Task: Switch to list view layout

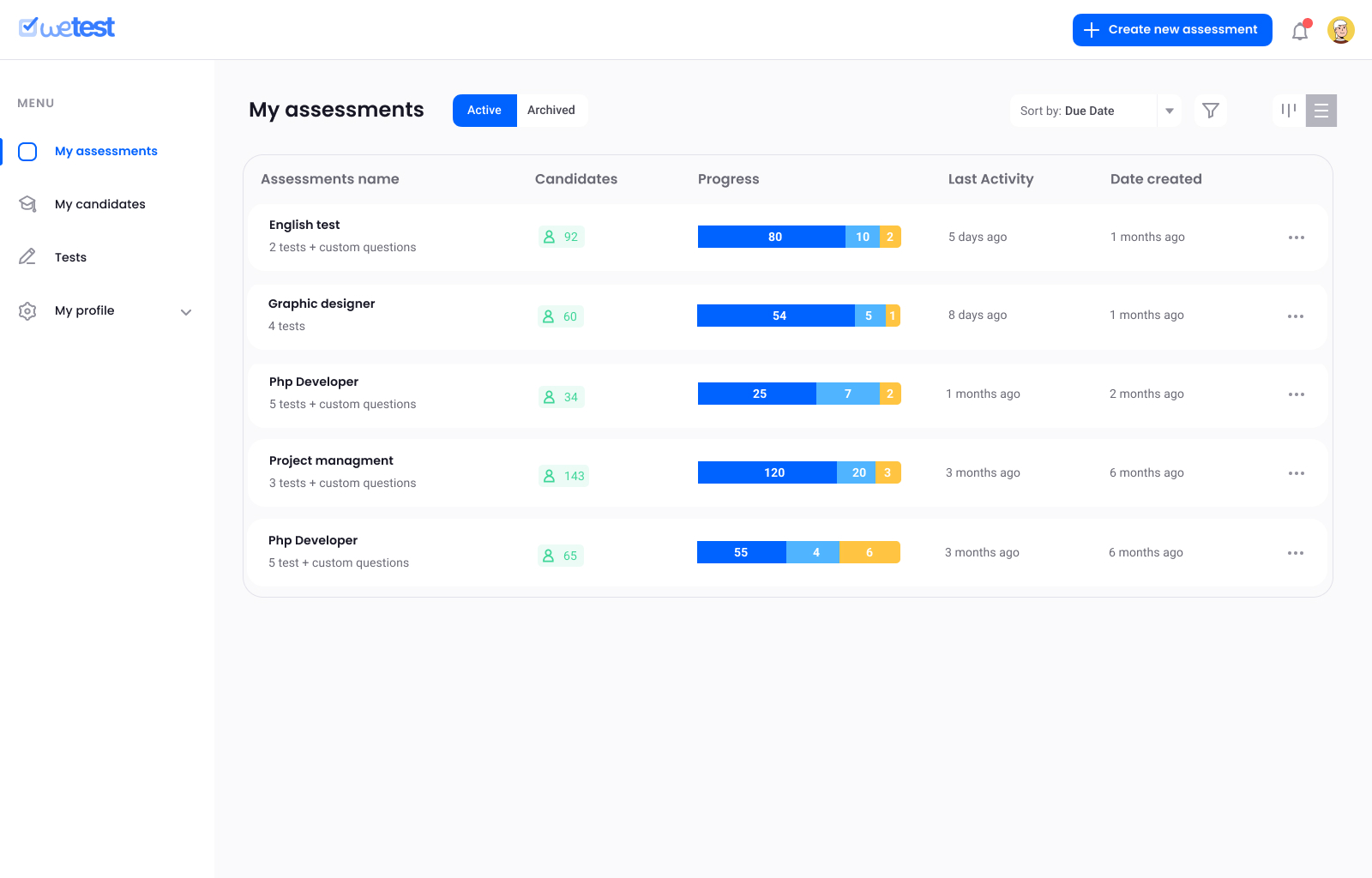Action: 1321,111
